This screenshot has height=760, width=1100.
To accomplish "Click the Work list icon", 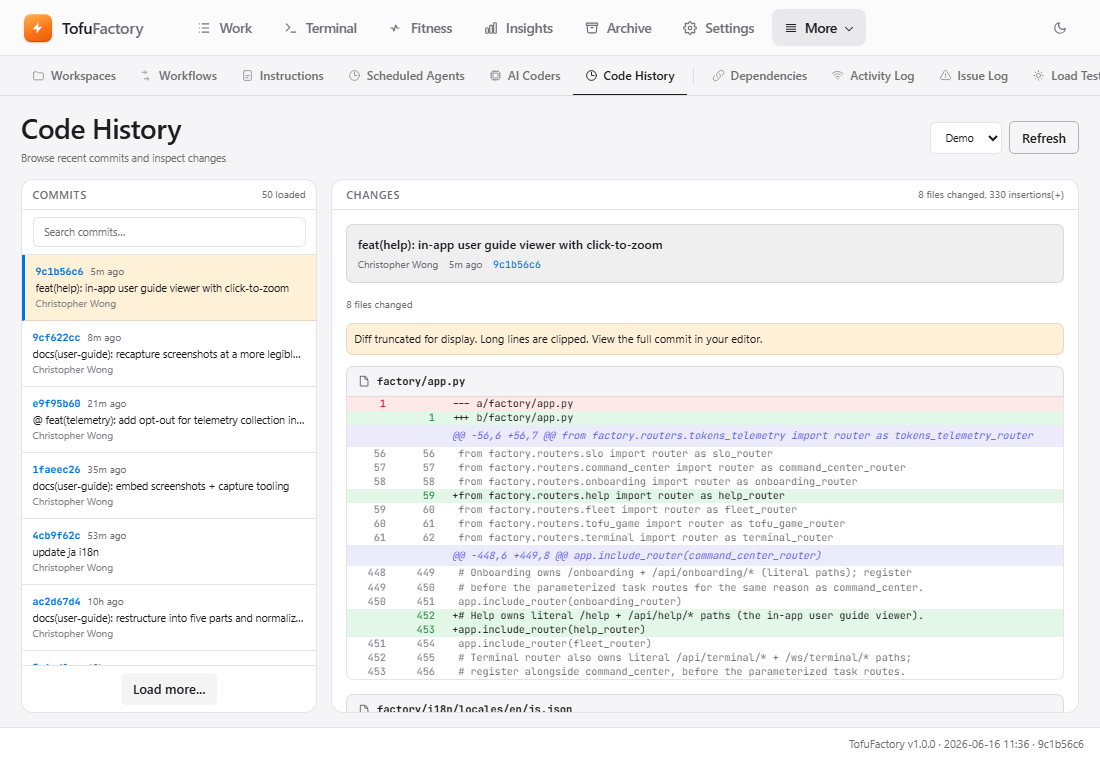I will [204, 28].
